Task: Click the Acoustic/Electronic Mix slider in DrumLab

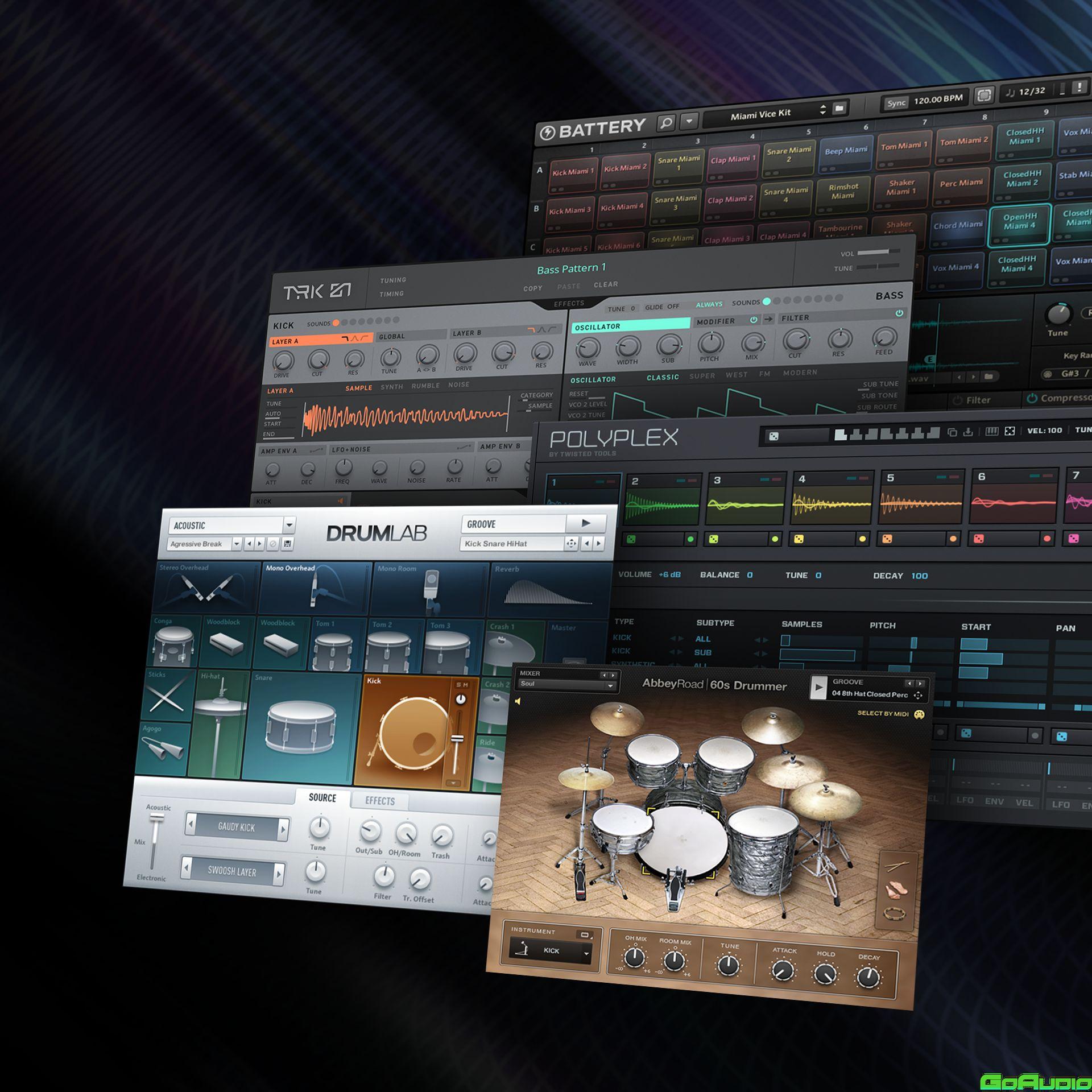Action: pyautogui.click(x=155, y=841)
